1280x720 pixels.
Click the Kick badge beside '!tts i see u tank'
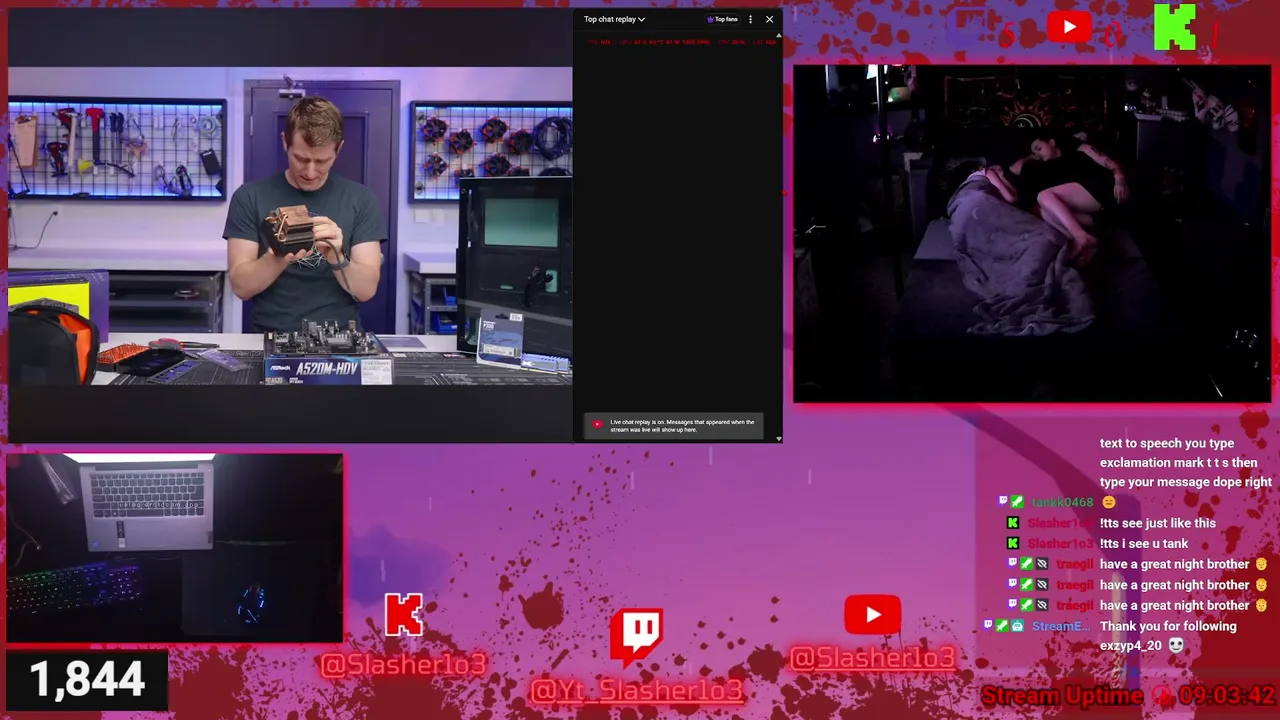1013,543
